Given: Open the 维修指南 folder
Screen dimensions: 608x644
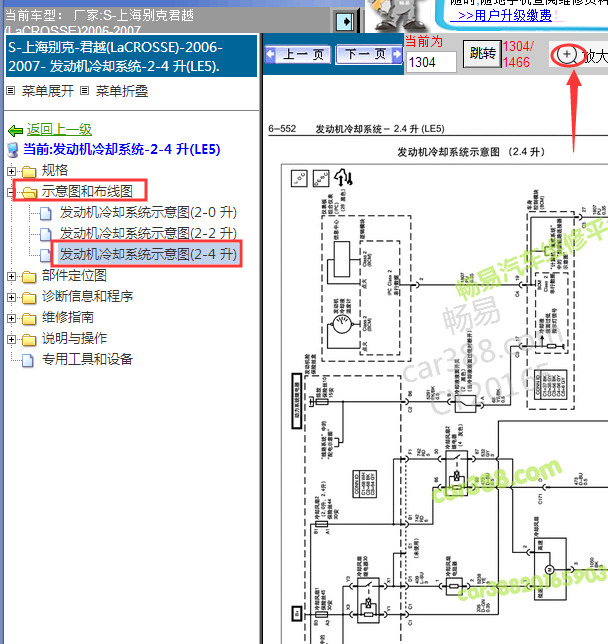Looking at the screenshot, I should tap(68, 317).
